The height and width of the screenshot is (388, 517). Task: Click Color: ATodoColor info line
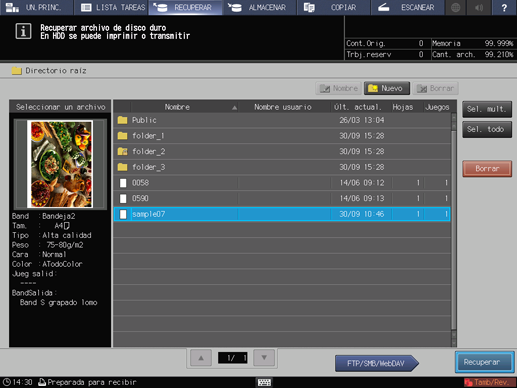tap(47, 264)
